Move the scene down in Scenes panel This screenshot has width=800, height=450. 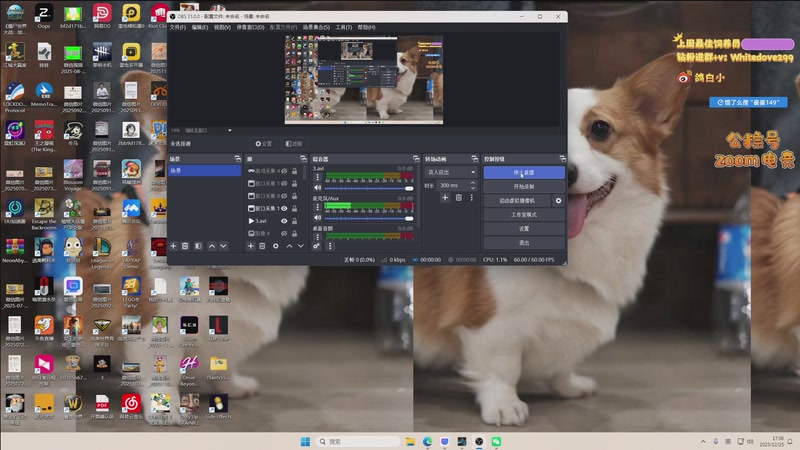tap(223, 246)
